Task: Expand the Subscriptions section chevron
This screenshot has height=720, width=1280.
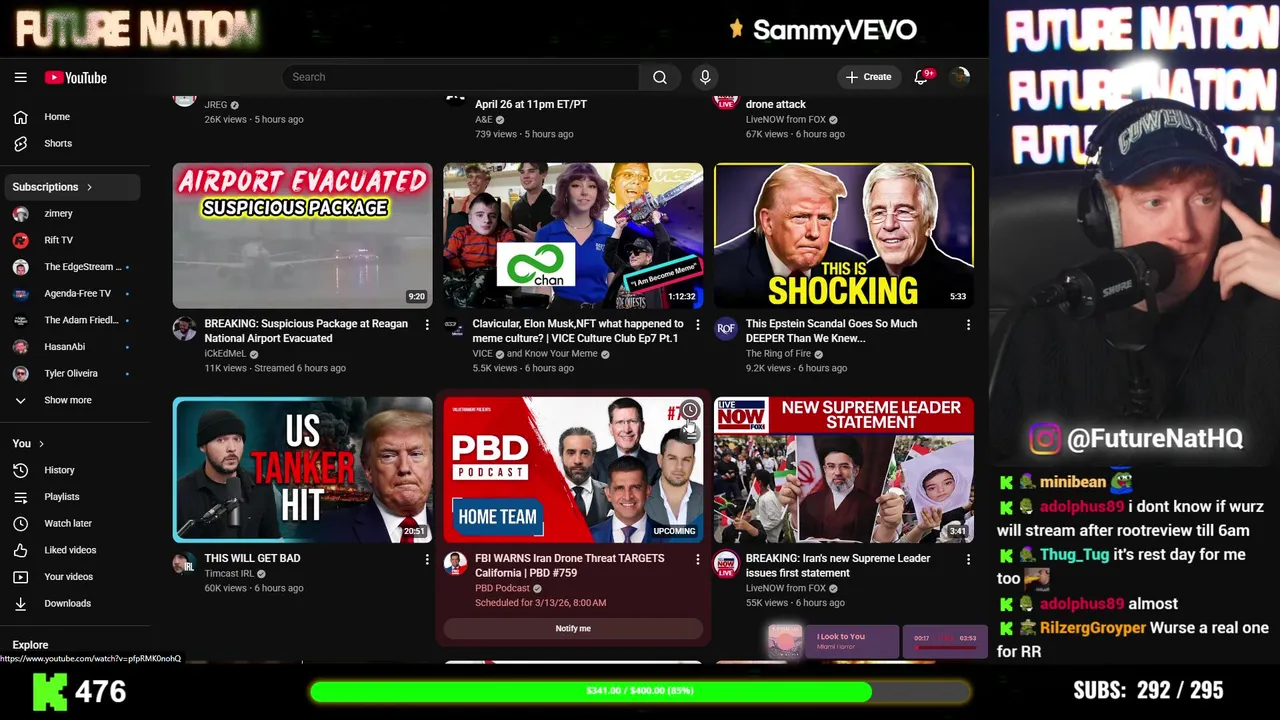Action: coord(89,187)
